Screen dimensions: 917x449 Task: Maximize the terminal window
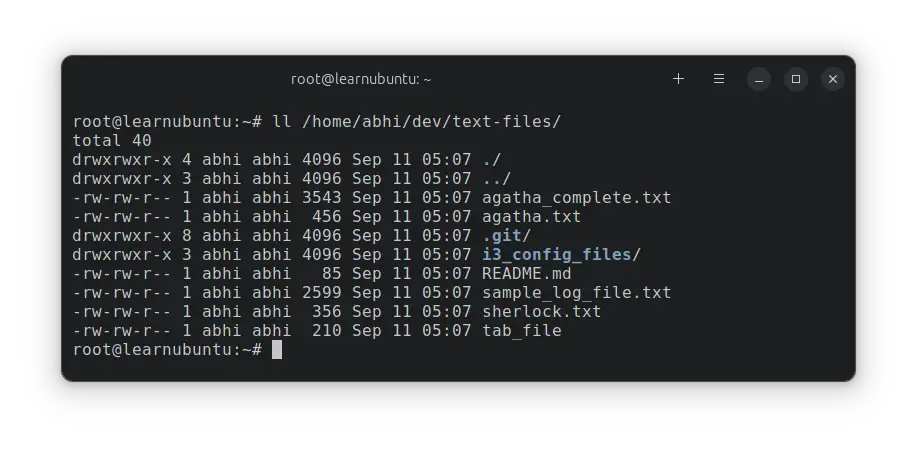point(795,79)
